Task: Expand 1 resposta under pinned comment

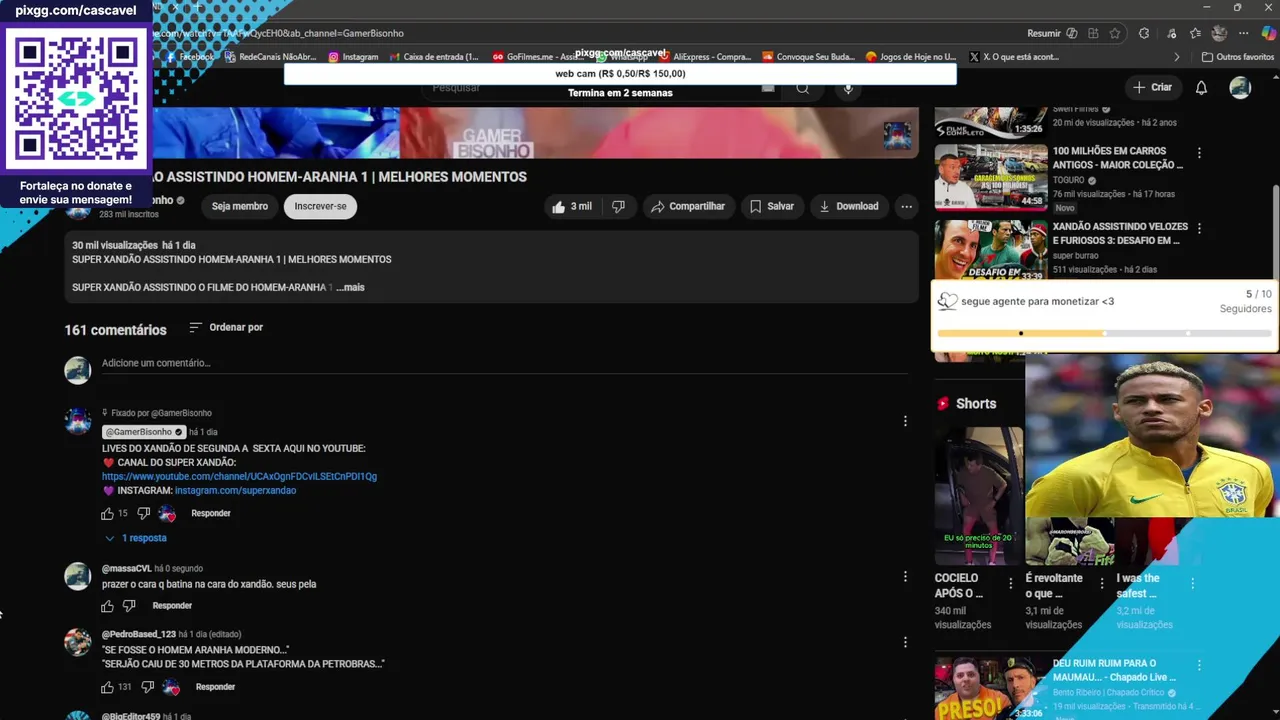Action: pos(137,538)
